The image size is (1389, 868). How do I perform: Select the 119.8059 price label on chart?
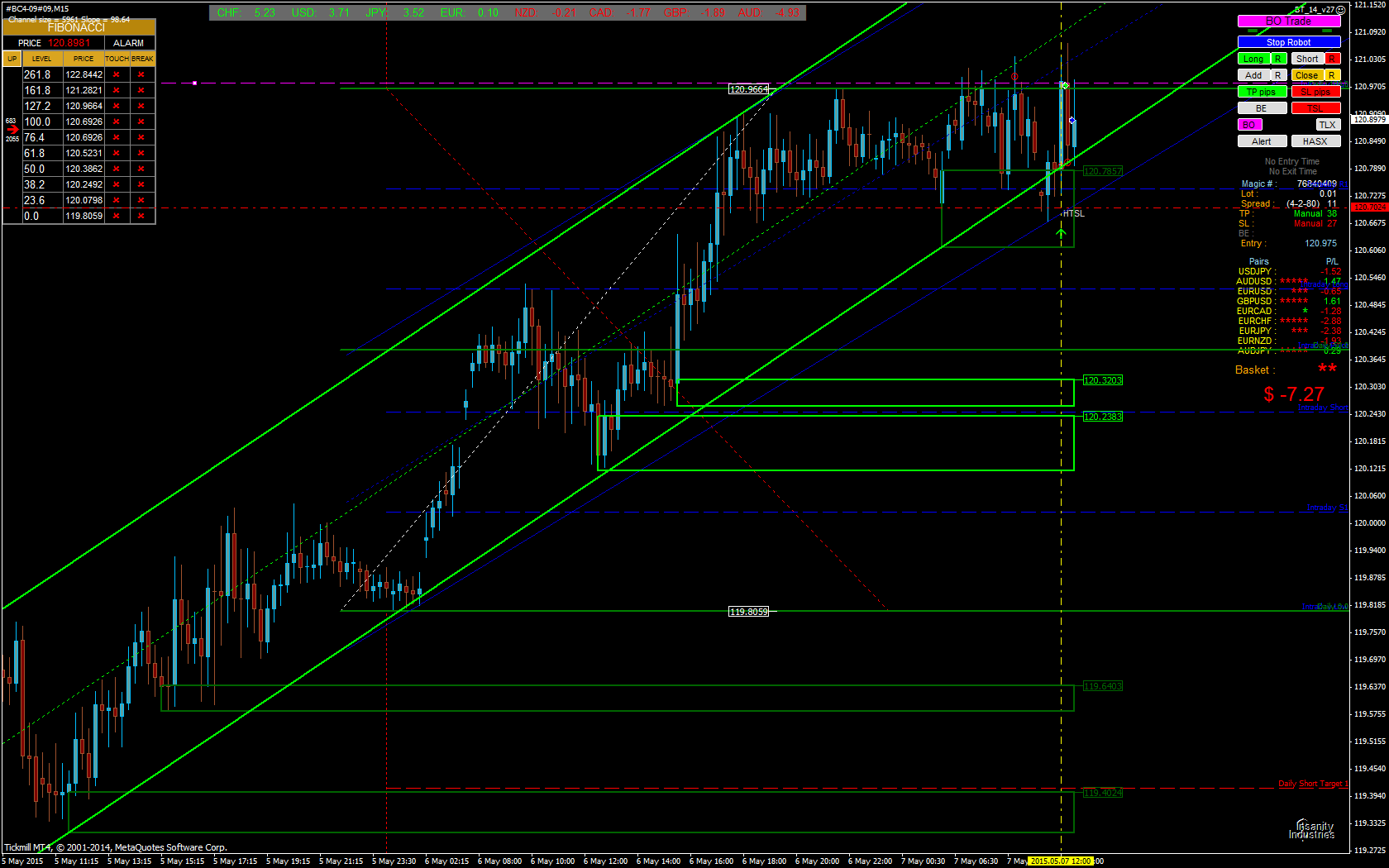coord(748,612)
